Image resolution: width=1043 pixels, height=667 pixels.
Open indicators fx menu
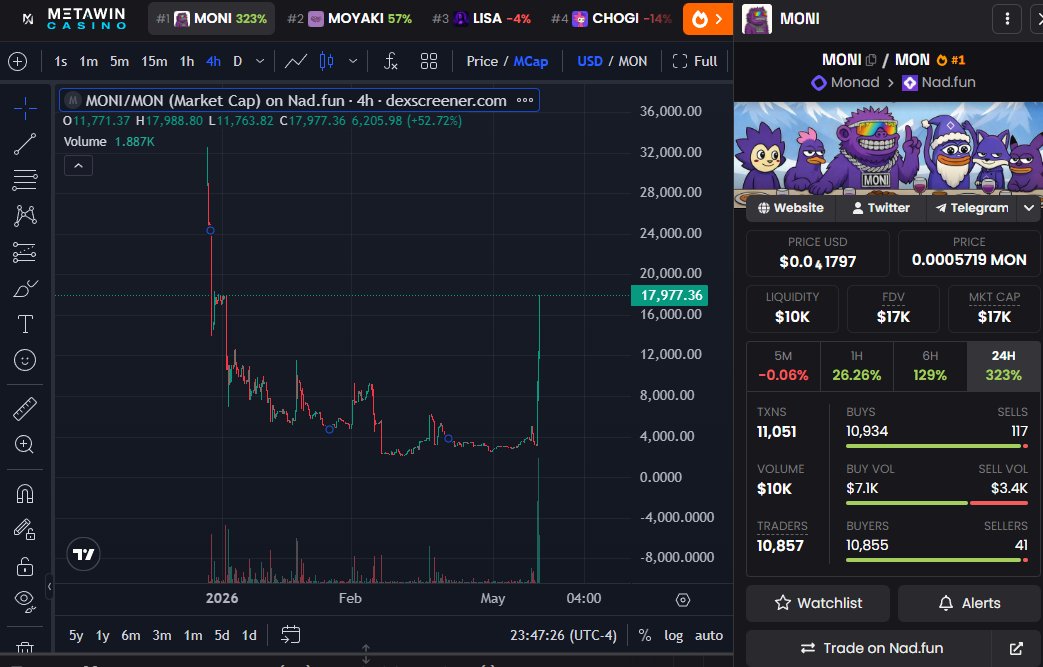[x=390, y=61]
